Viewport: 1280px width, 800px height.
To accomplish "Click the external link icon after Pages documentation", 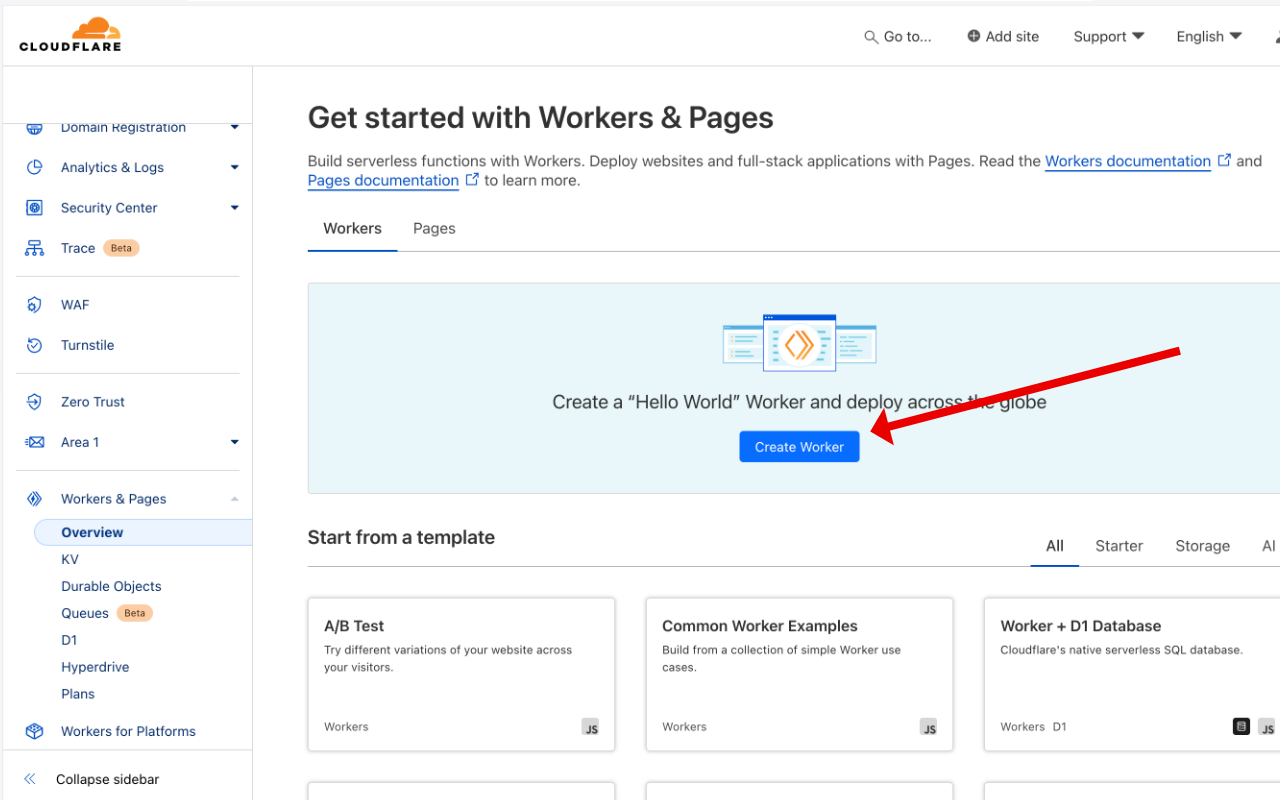I will click(x=472, y=180).
